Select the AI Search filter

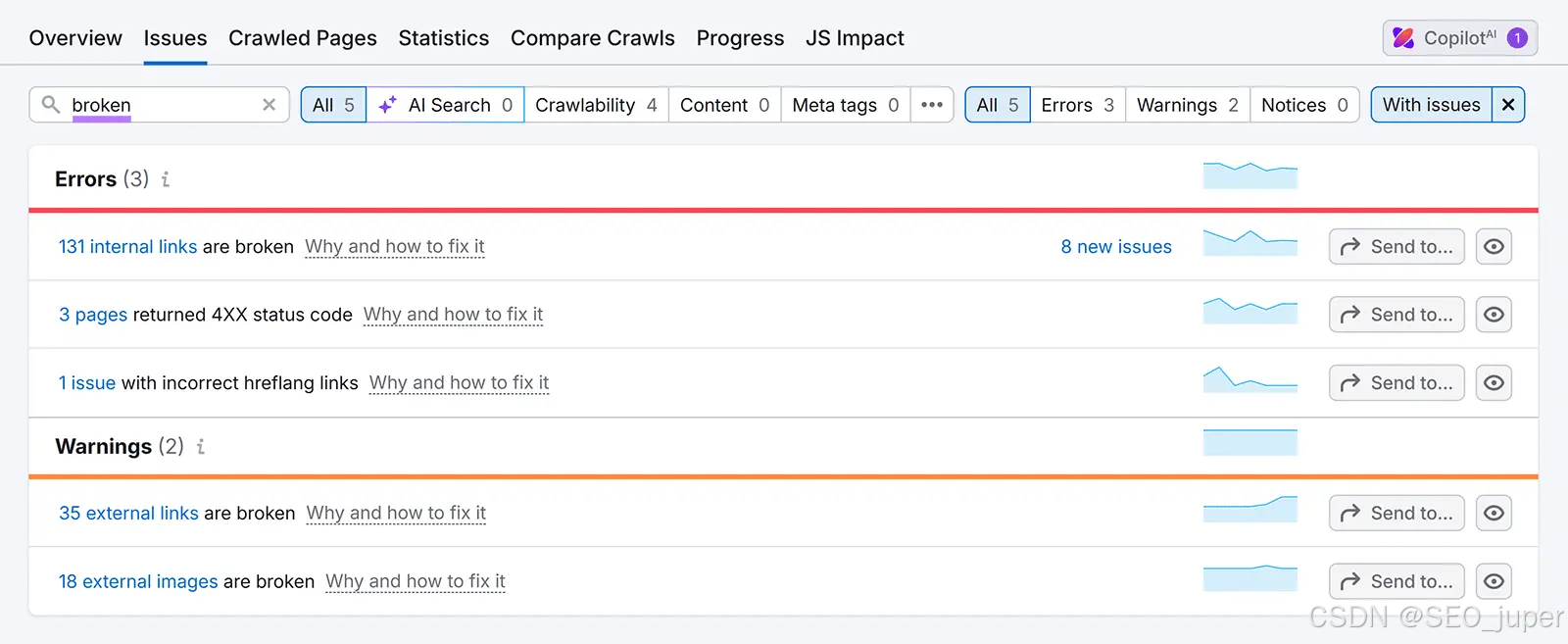[446, 105]
